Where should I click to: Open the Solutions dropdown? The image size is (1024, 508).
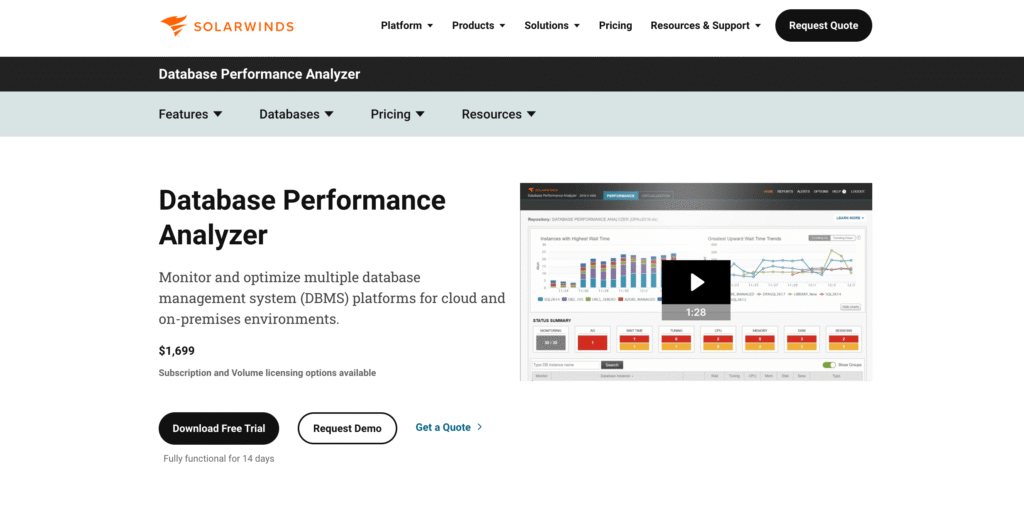pos(552,25)
